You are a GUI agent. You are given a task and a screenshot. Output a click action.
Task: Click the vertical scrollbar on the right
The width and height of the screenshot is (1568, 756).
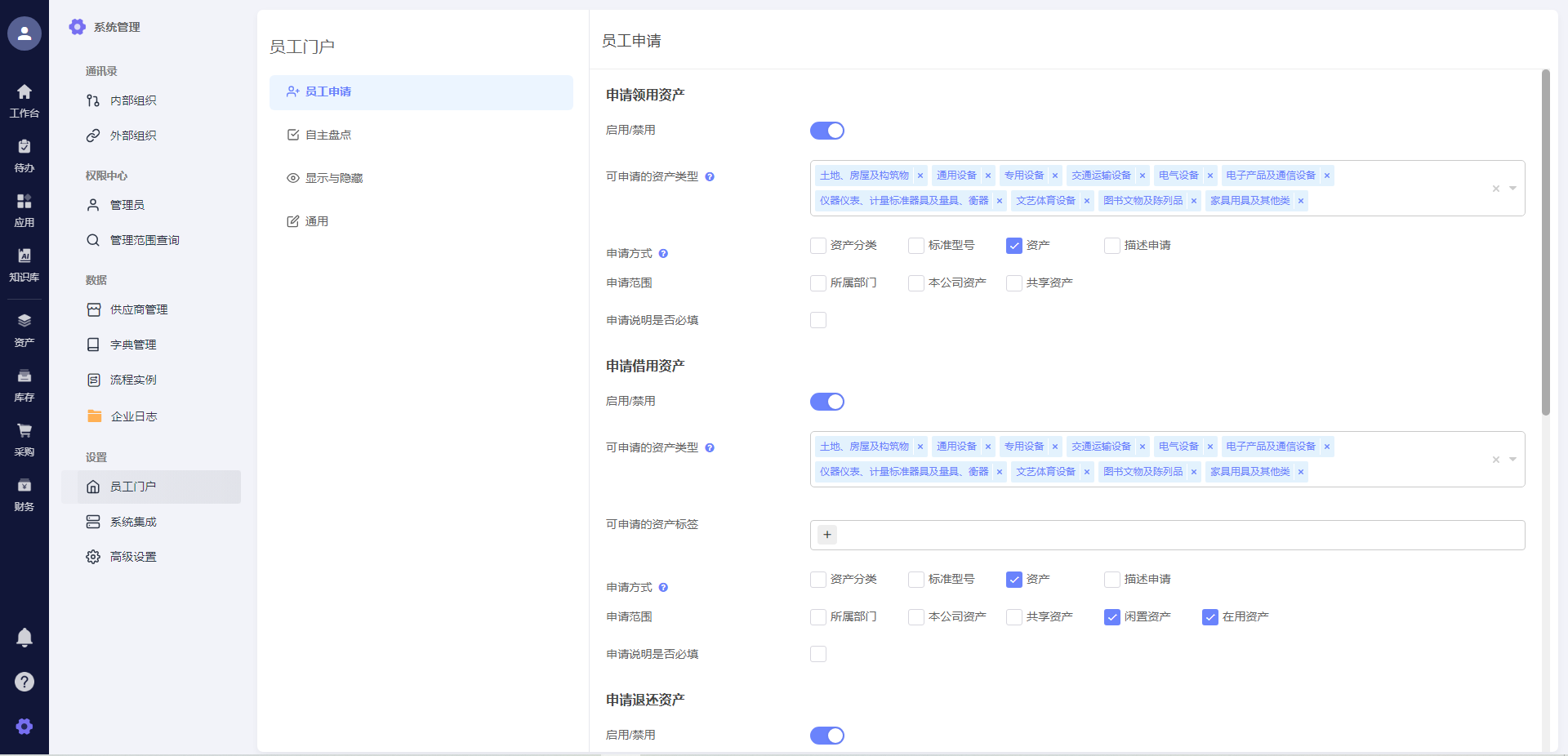1545,245
